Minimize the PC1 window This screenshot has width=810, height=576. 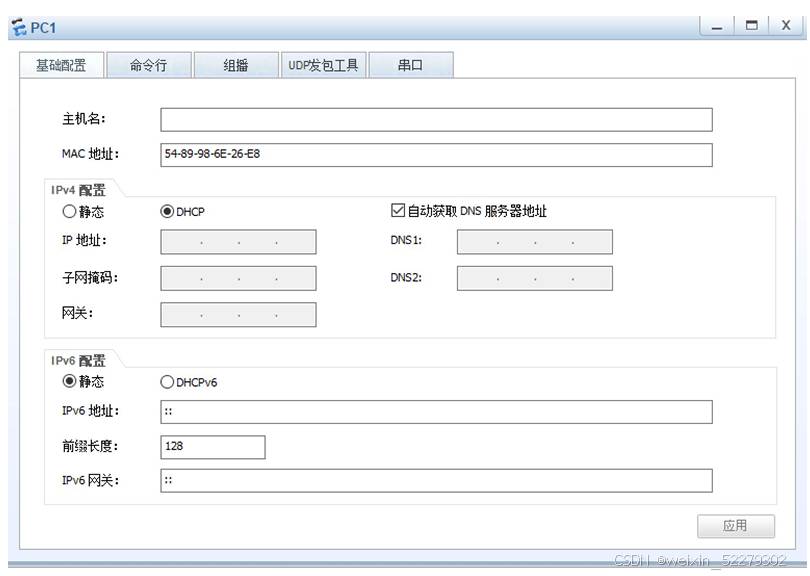pyautogui.click(x=717, y=25)
